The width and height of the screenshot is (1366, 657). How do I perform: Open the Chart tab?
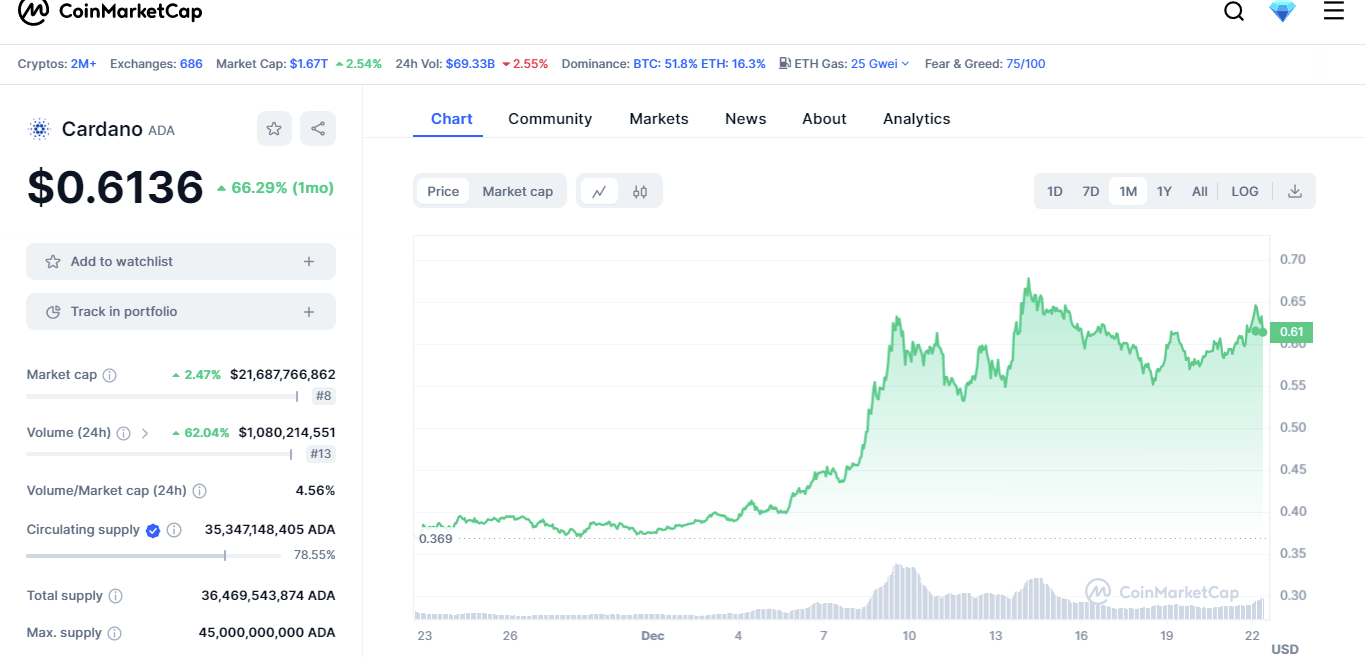coord(451,118)
